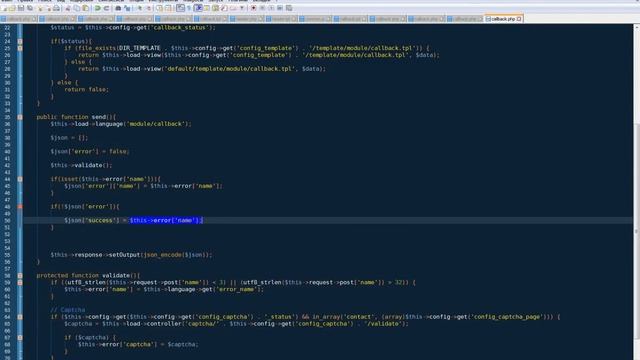This screenshot has width=640, height=360.
Task: Collapse fold marker at line 67 if ($captcha)
Action: (x=20, y=338)
